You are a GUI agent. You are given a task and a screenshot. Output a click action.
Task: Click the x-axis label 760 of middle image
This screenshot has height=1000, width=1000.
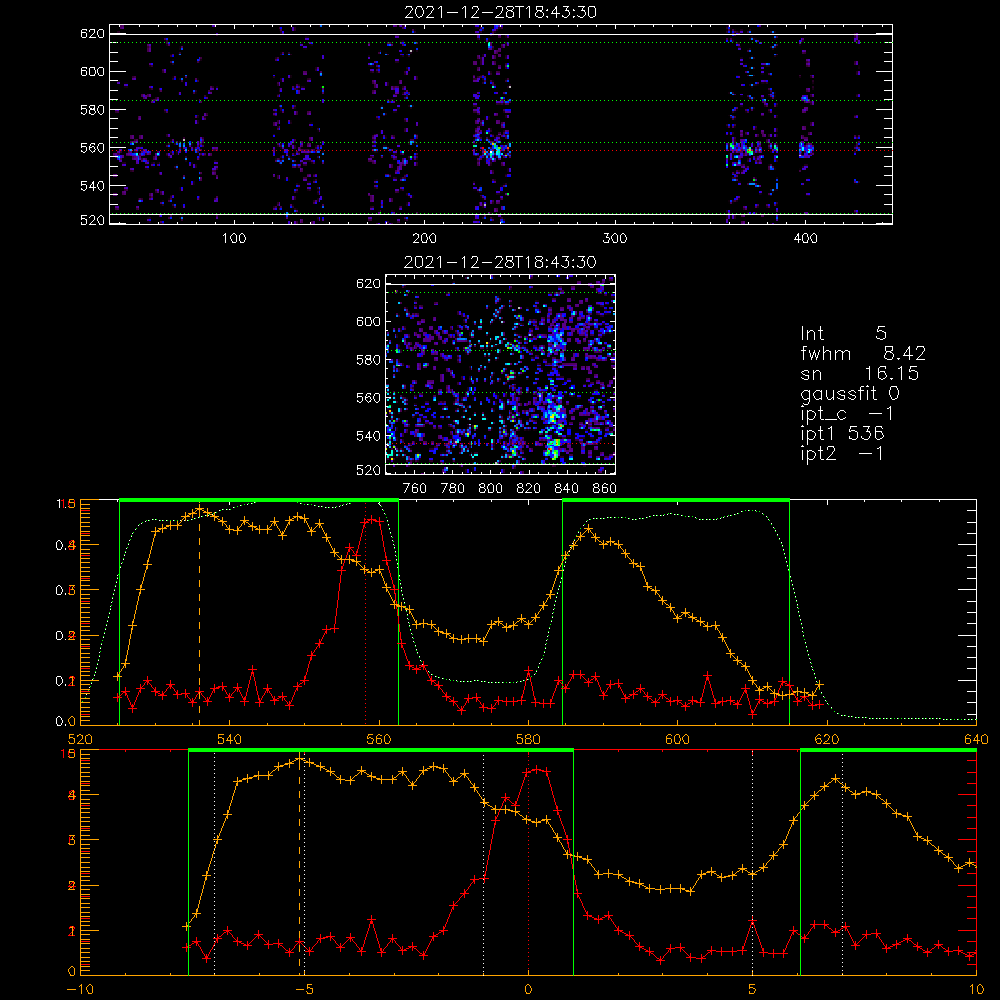pos(415,489)
